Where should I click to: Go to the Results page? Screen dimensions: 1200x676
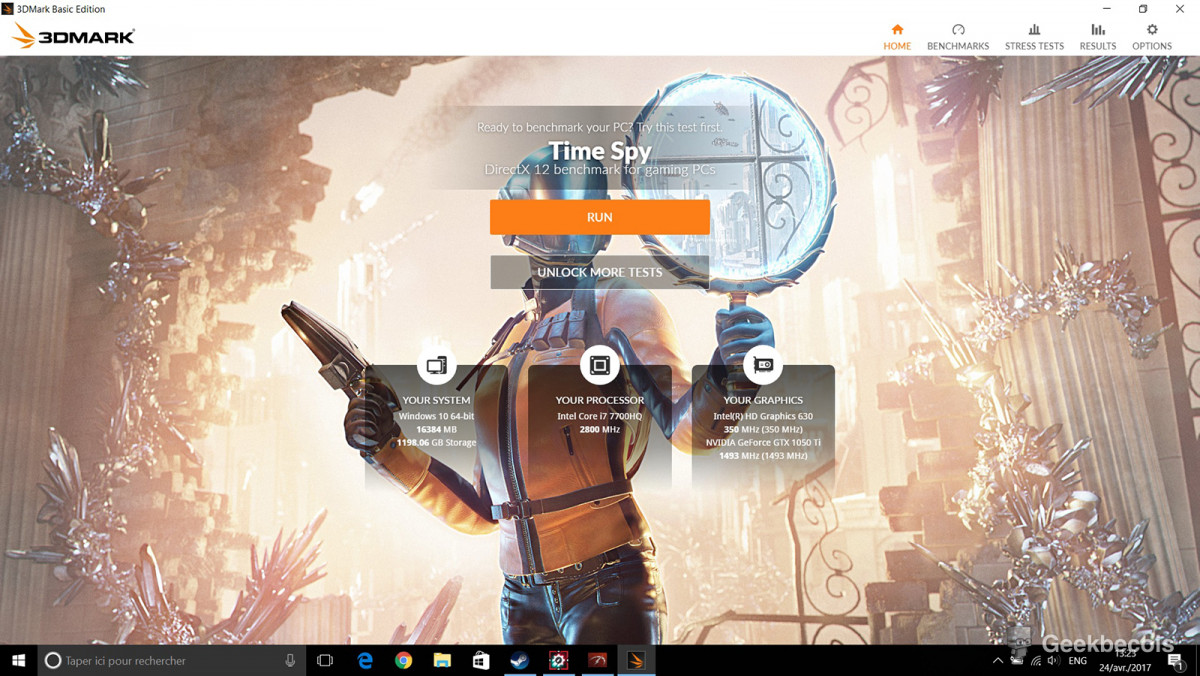1097,37
